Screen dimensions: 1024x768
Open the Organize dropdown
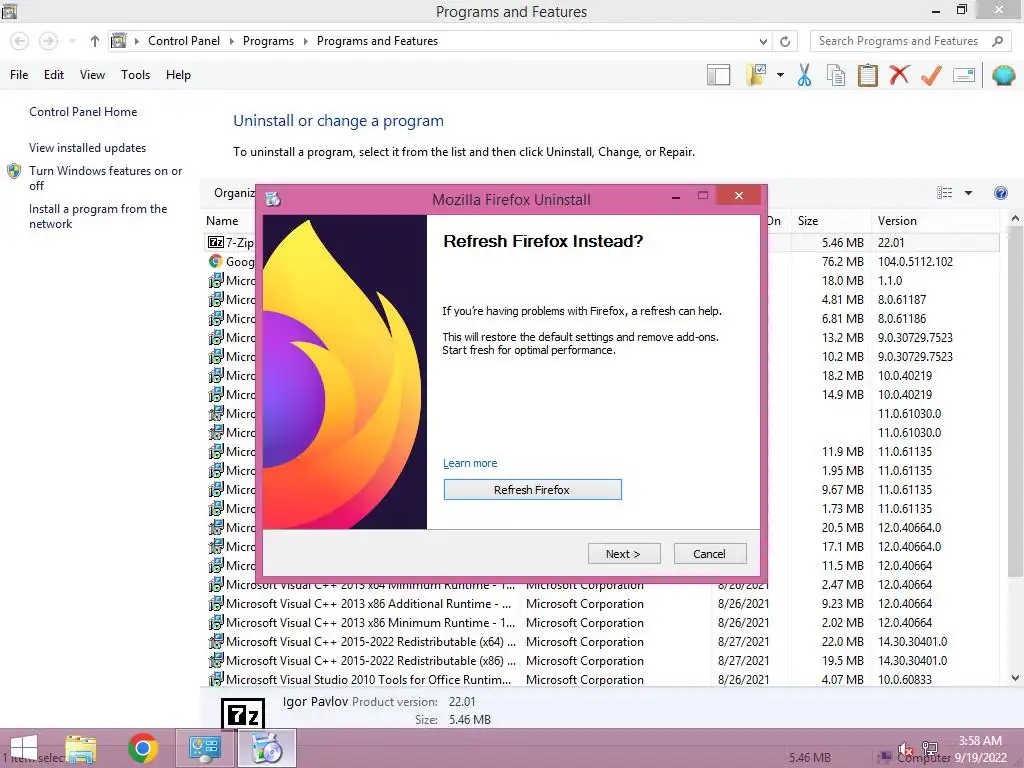pyautogui.click(x=234, y=193)
